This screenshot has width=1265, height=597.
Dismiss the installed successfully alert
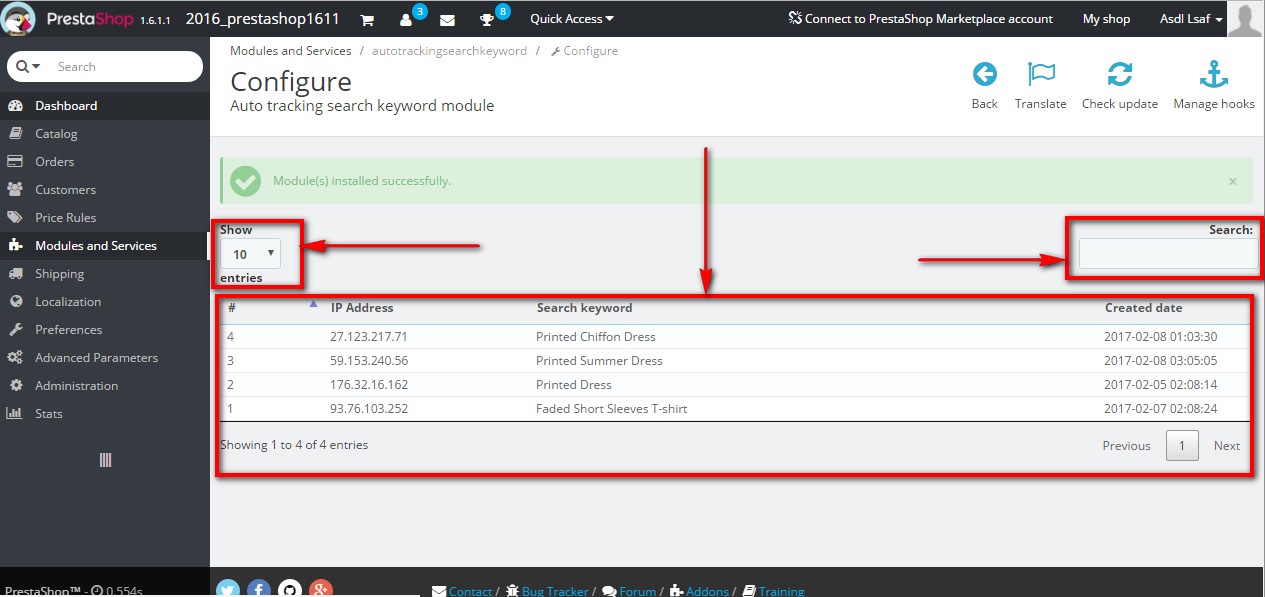[1233, 182]
